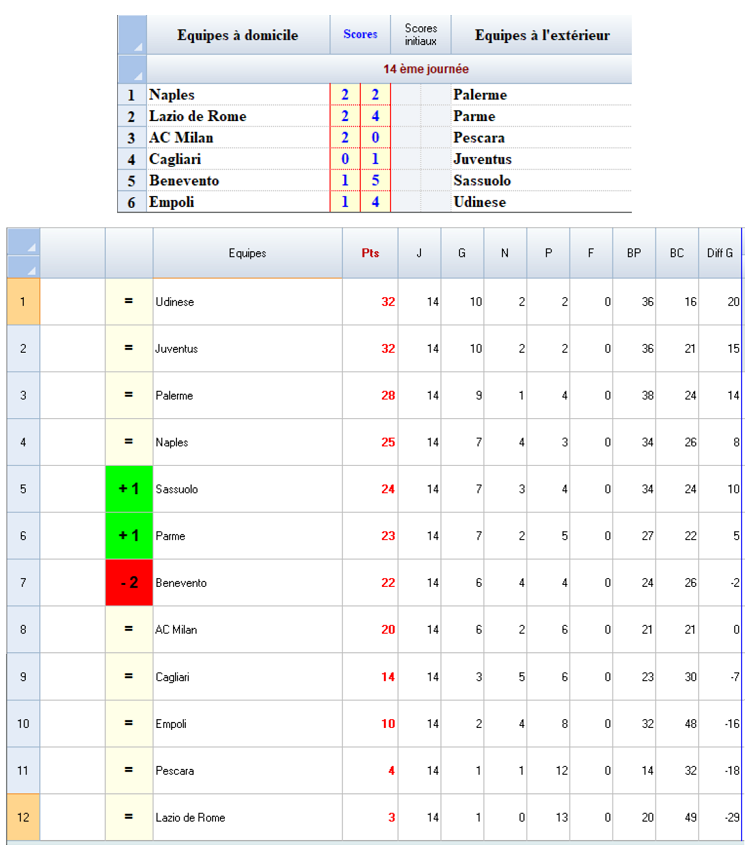This screenshot has height=847, width=745.
Task: Click the away score for Empoli versus Udinese
Action: tap(375, 202)
